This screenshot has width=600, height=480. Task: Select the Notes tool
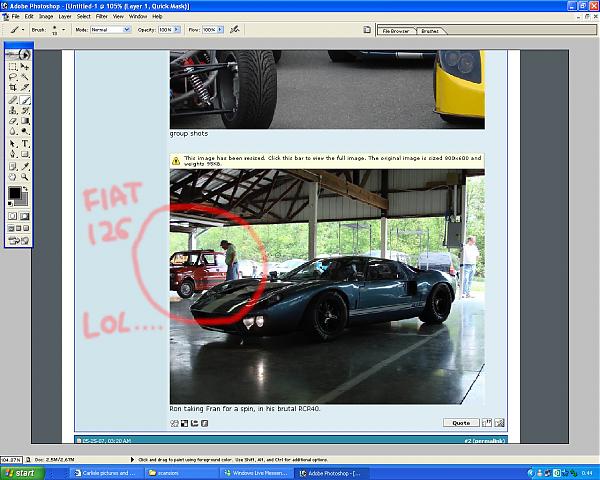tap(13, 166)
